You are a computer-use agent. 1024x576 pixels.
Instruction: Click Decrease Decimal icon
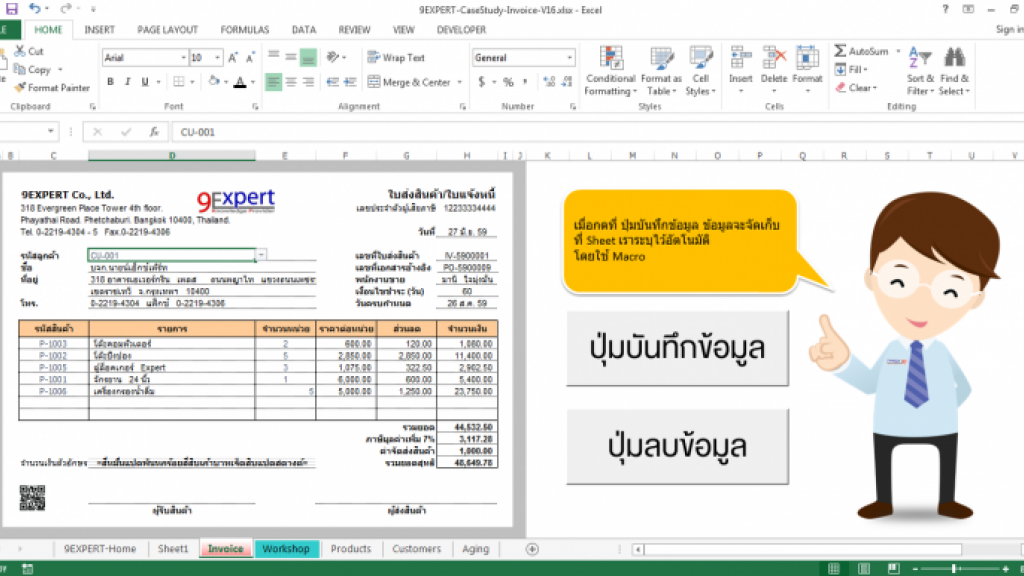pos(567,82)
